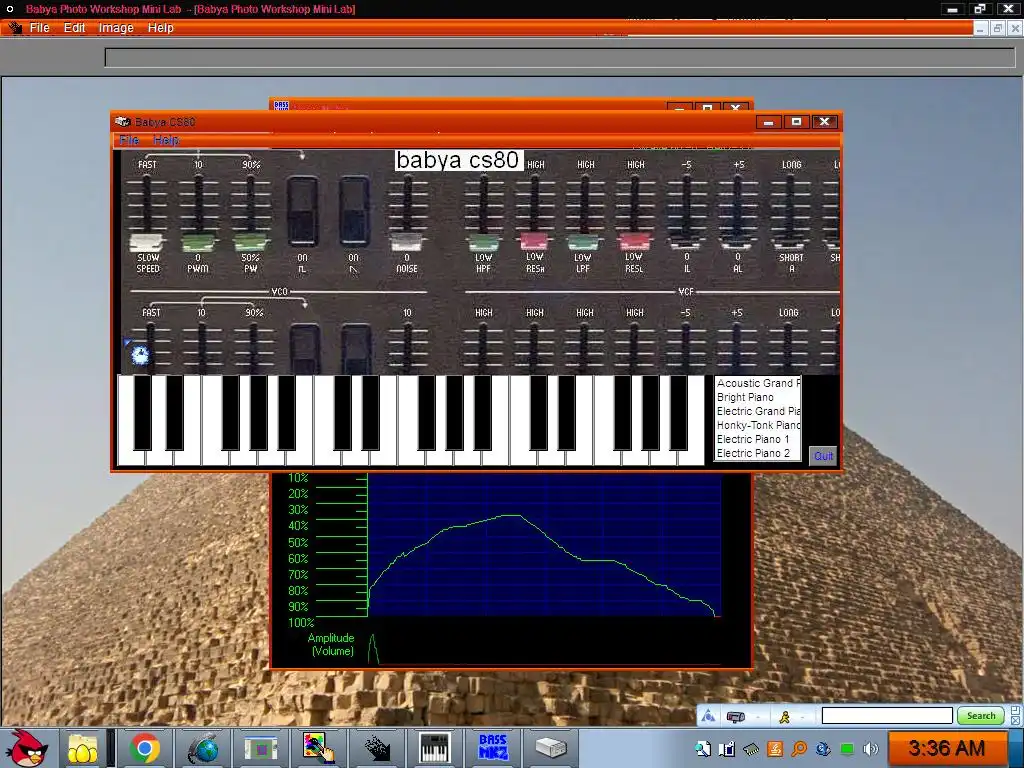
Task: Toggle the top-row sawtooth ON switch
Action: tap(355, 211)
